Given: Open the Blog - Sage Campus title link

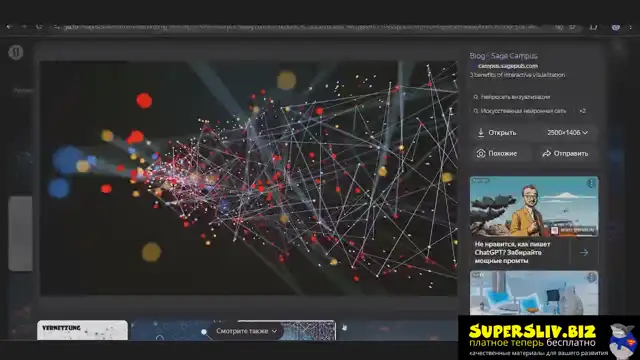Looking at the screenshot, I should pos(503,56).
